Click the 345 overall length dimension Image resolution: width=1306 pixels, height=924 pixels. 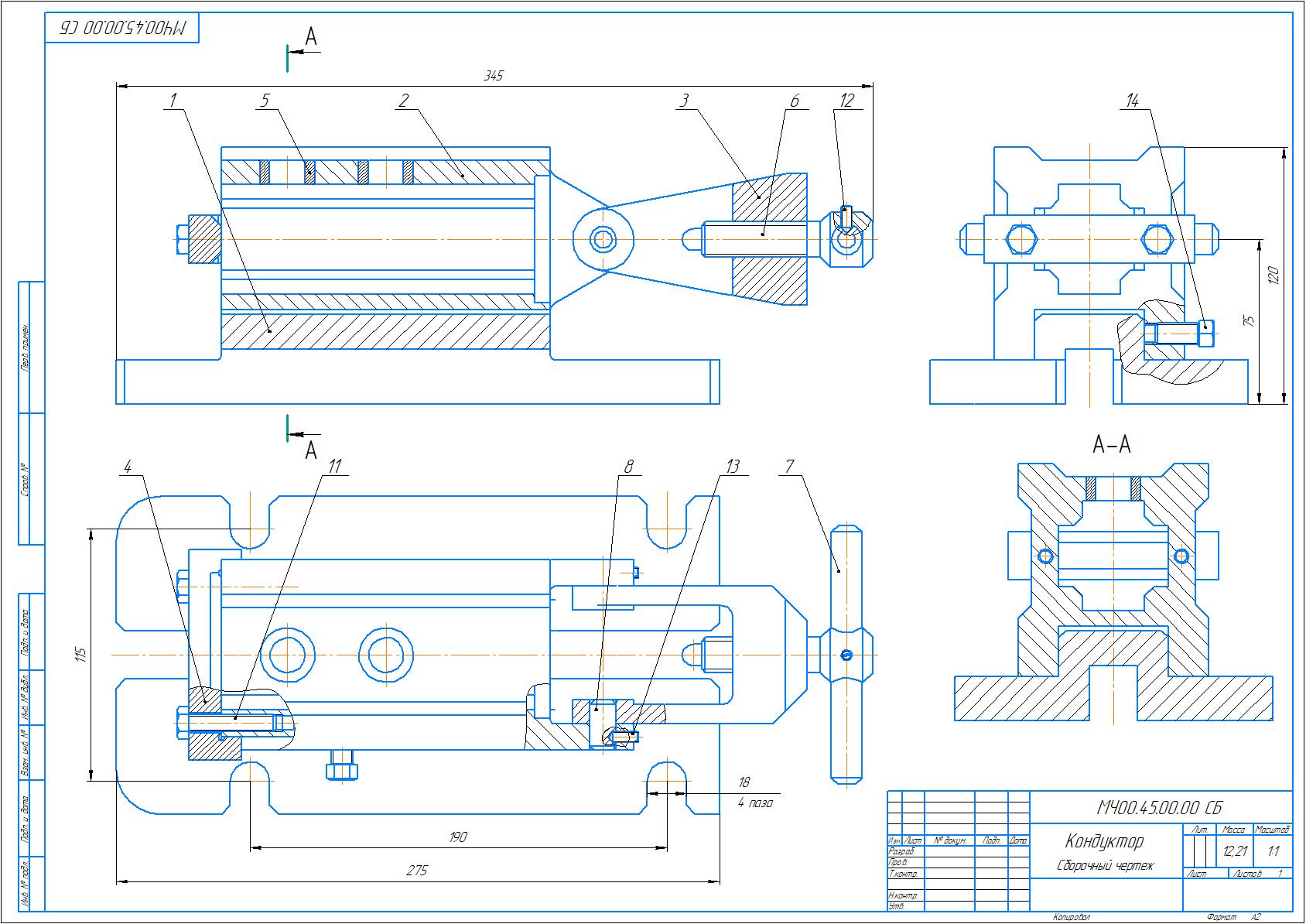[494, 76]
